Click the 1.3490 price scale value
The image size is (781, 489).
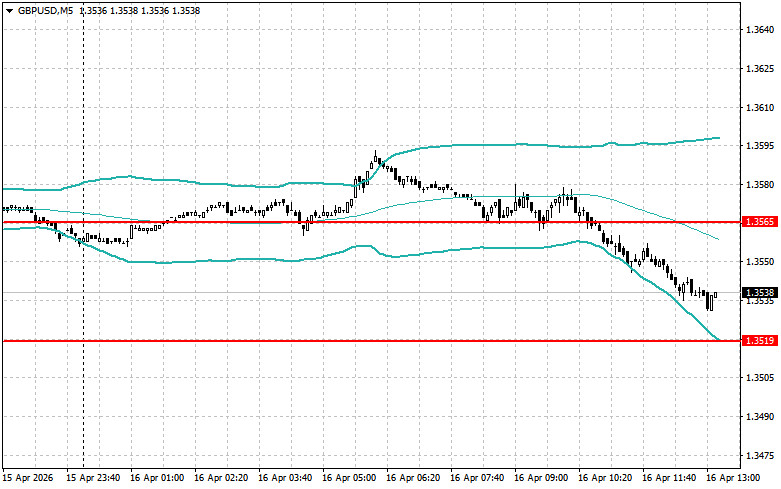click(760, 417)
